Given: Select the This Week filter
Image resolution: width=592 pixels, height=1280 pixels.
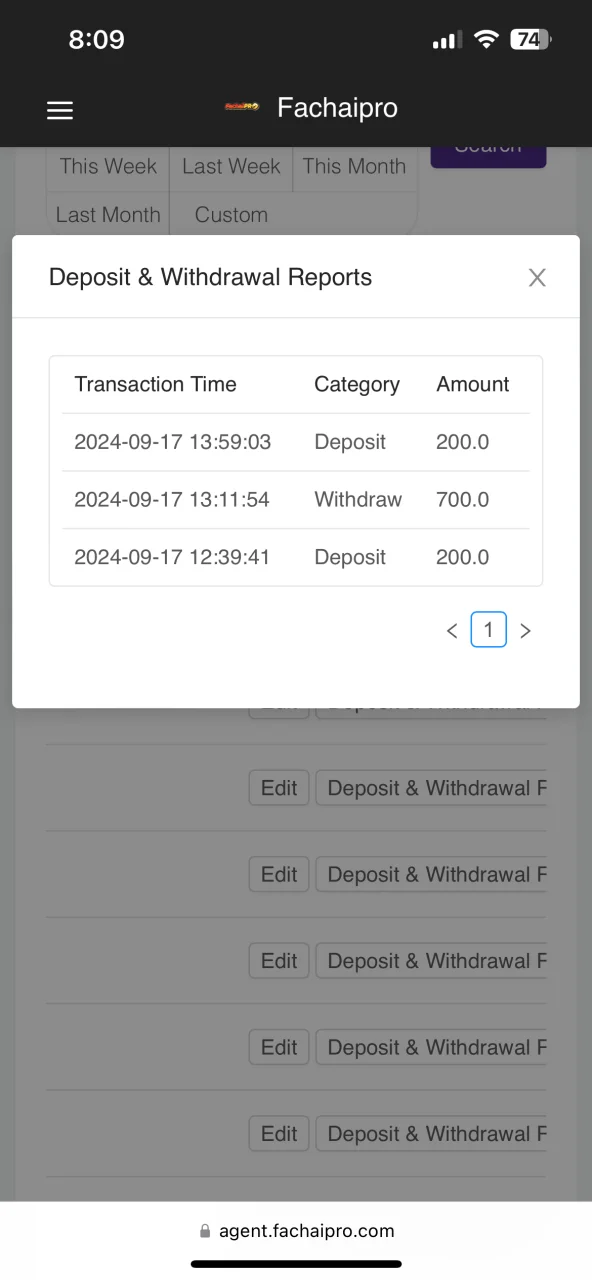Looking at the screenshot, I should click(108, 166).
